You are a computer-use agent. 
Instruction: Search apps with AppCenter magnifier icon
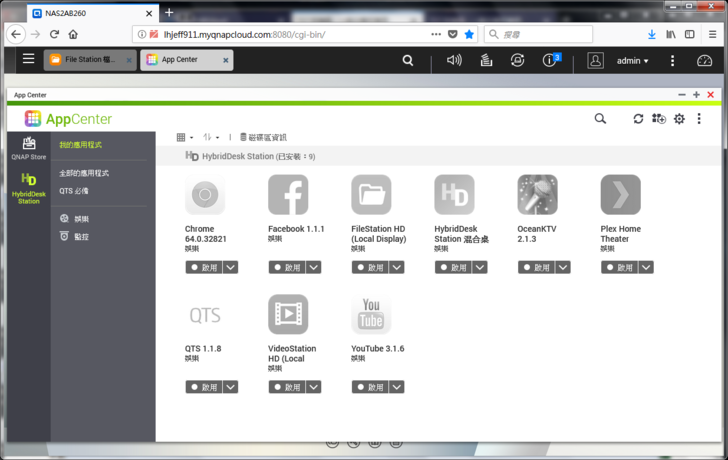point(600,119)
